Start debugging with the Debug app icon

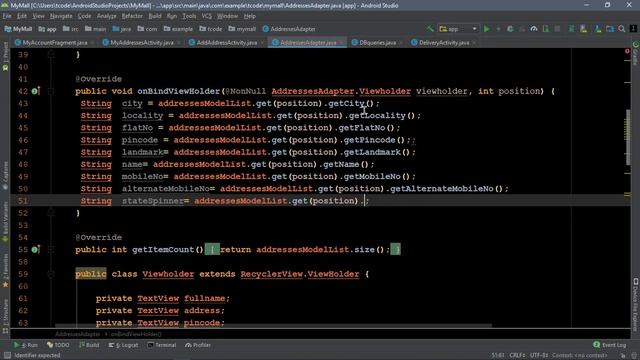point(510,29)
